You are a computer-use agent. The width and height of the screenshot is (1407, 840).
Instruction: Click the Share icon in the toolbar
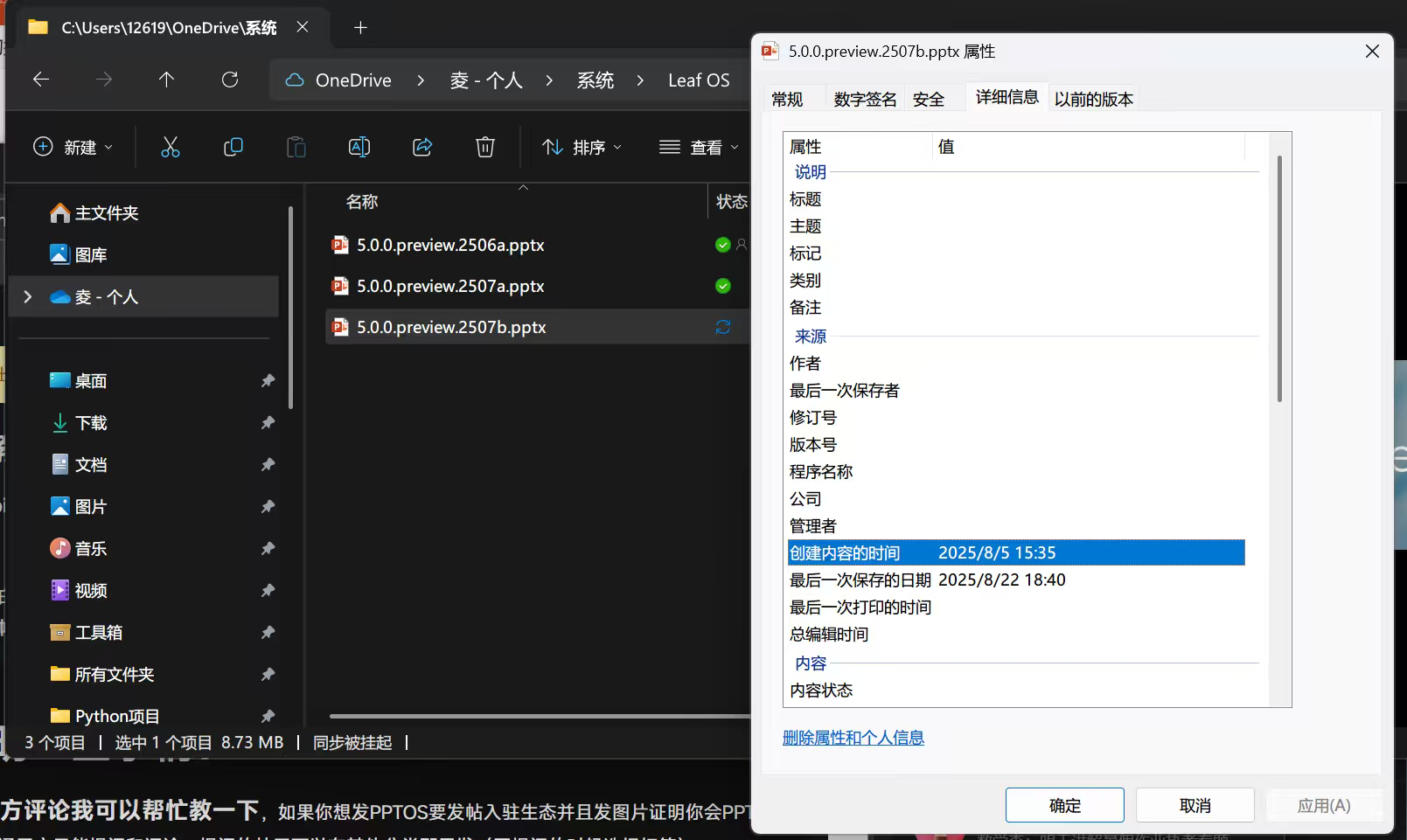pos(422,147)
